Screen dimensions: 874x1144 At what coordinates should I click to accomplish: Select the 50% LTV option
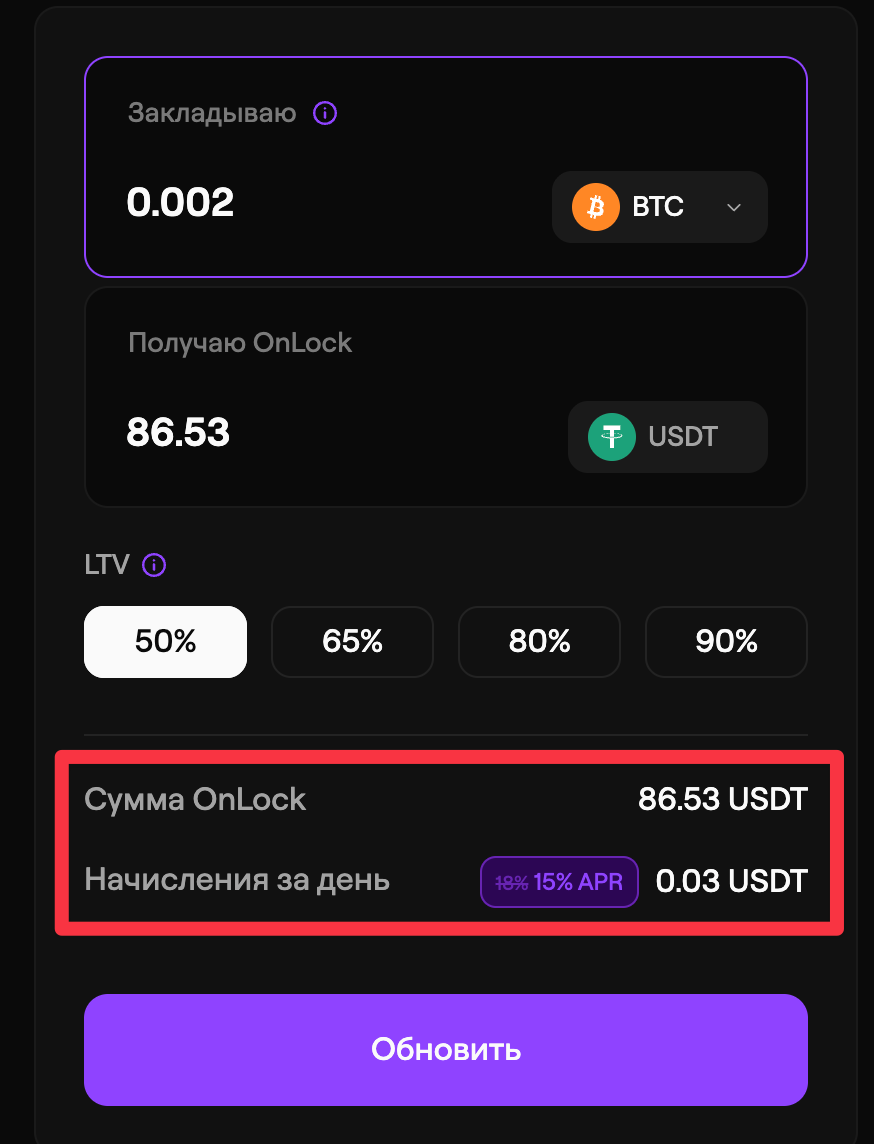tap(165, 642)
